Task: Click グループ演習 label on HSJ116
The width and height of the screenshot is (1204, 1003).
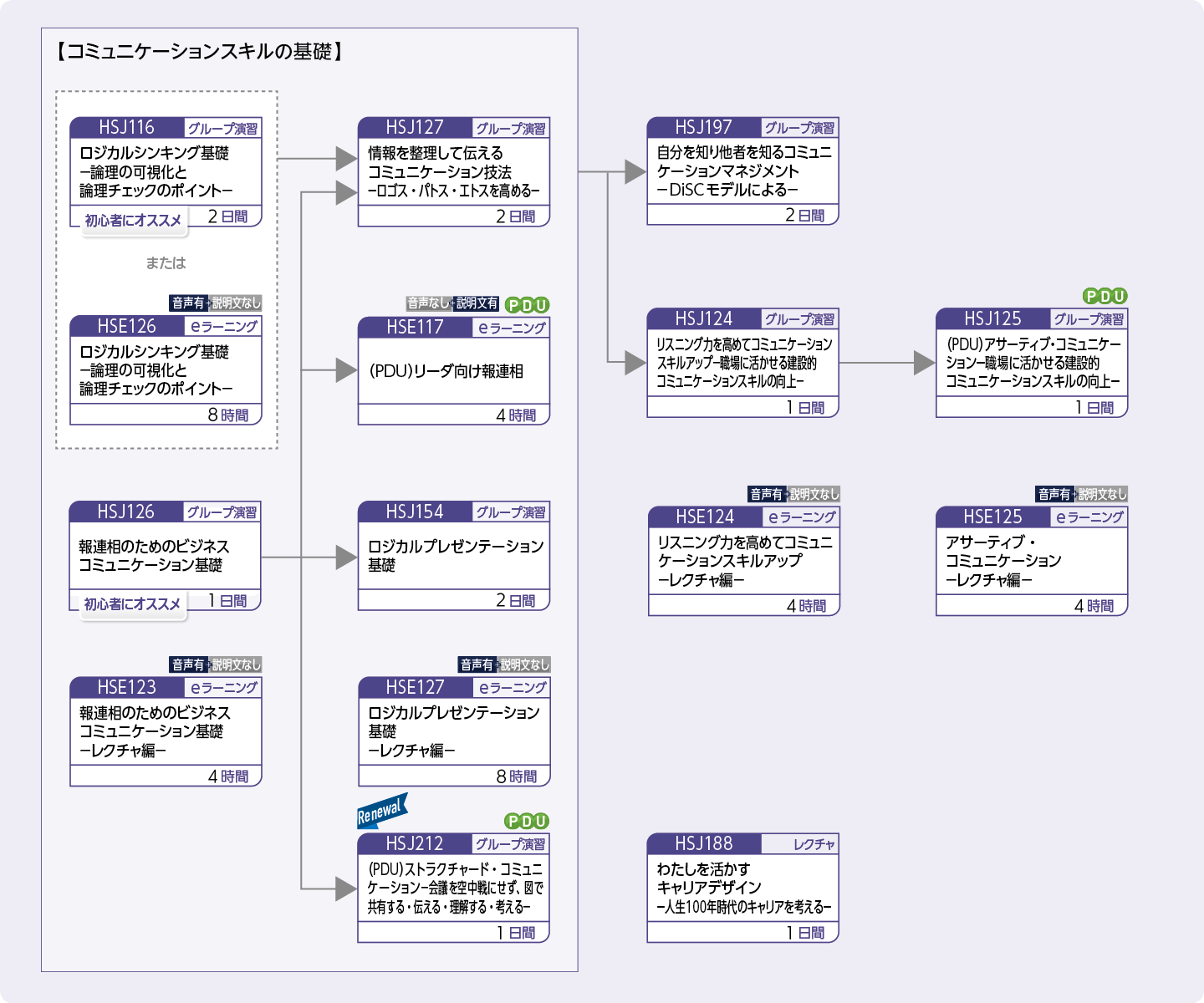Action: pyautogui.click(x=222, y=129)
